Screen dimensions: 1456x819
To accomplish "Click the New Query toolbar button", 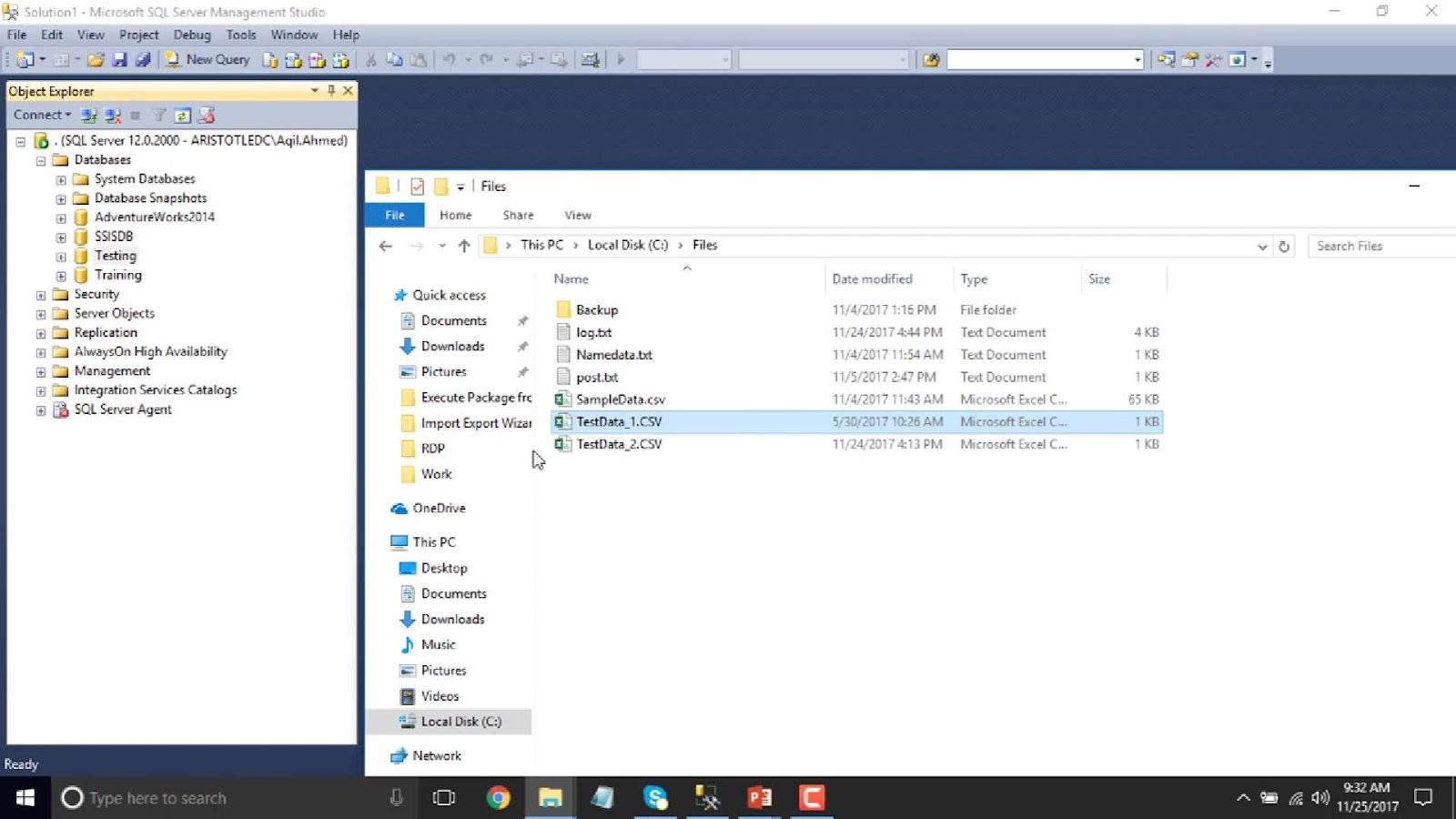I will pyautogui.click(x=207, y=60).
